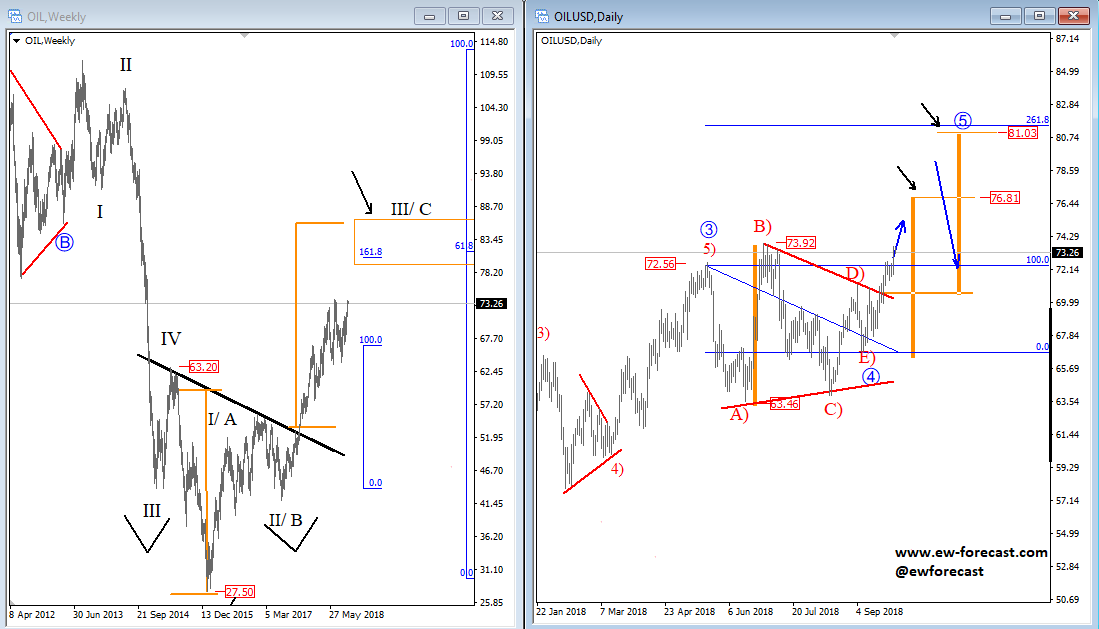The height and width of the screenshot is (629, 1099).
Task: Click the OILUSD,Daily window chart icon
Action: point(541,17)
